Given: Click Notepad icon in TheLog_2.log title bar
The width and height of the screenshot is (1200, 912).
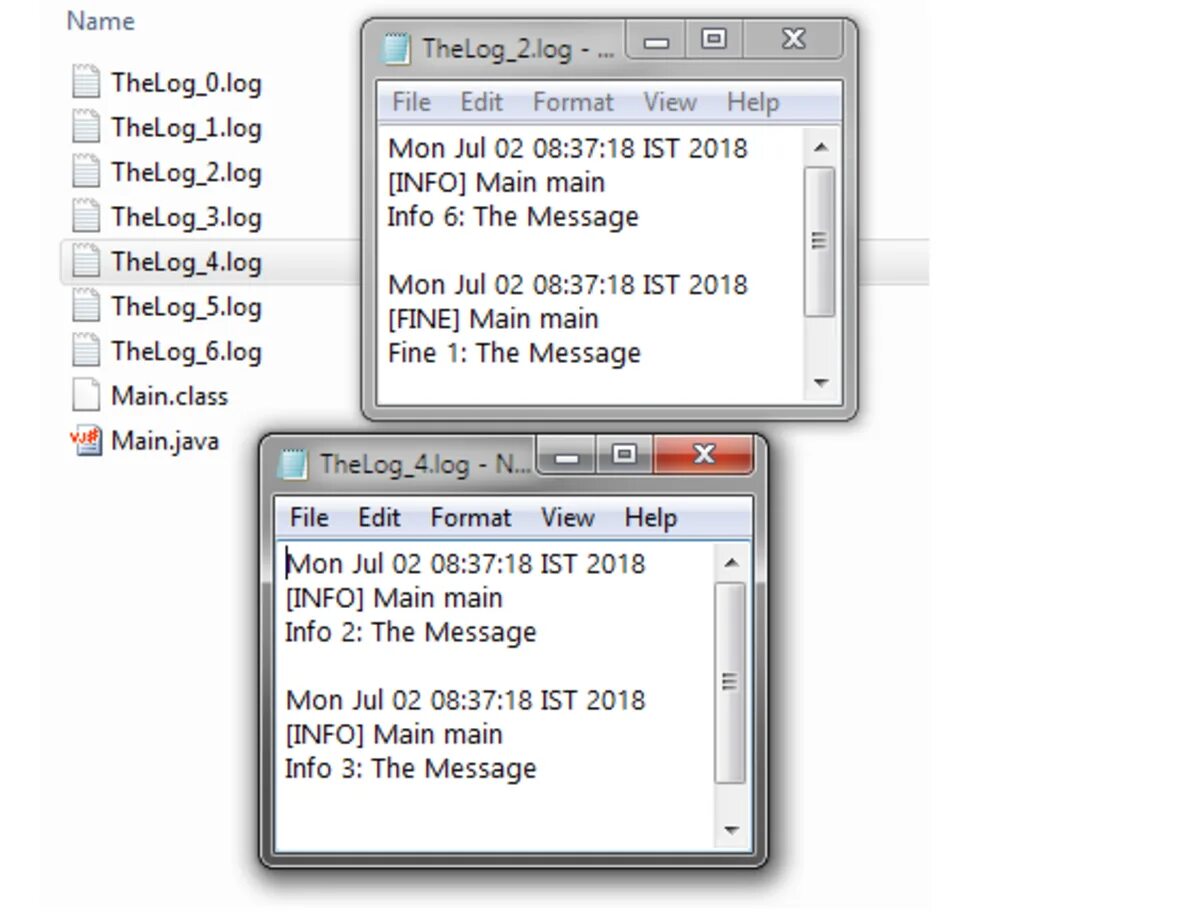Looking at the screenshot, I should 397,48.
